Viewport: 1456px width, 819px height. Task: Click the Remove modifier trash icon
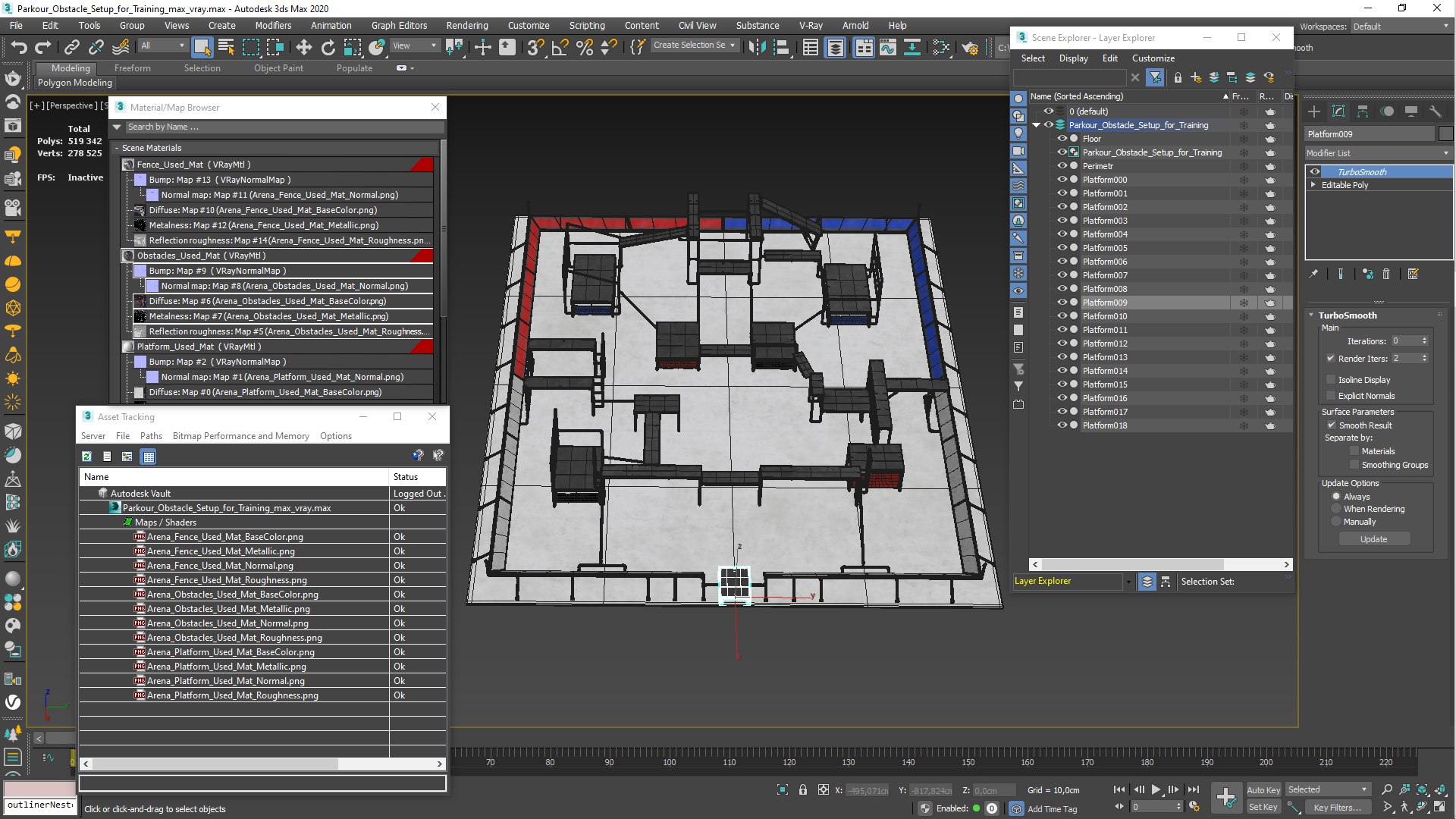coord(1386,275)
